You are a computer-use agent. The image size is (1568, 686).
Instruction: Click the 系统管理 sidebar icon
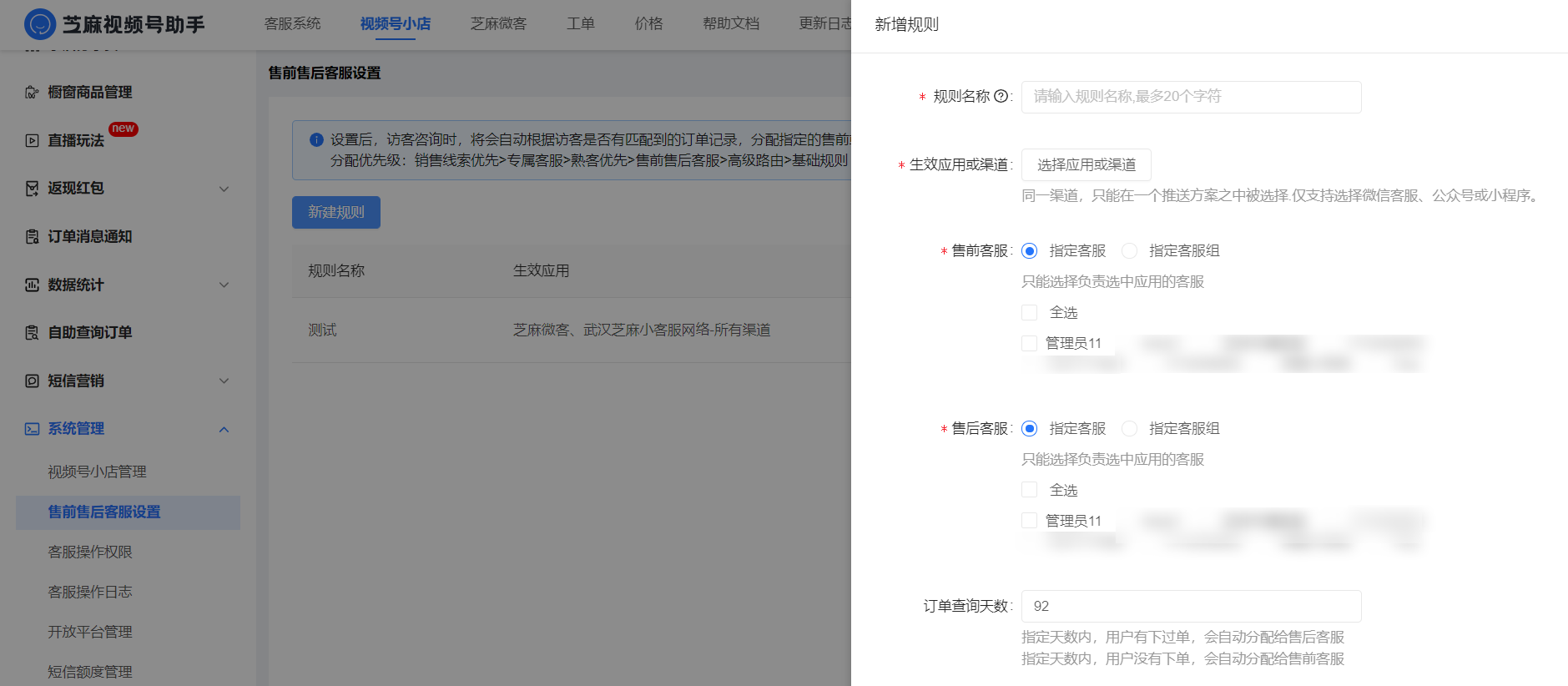[x=32, y=429]
